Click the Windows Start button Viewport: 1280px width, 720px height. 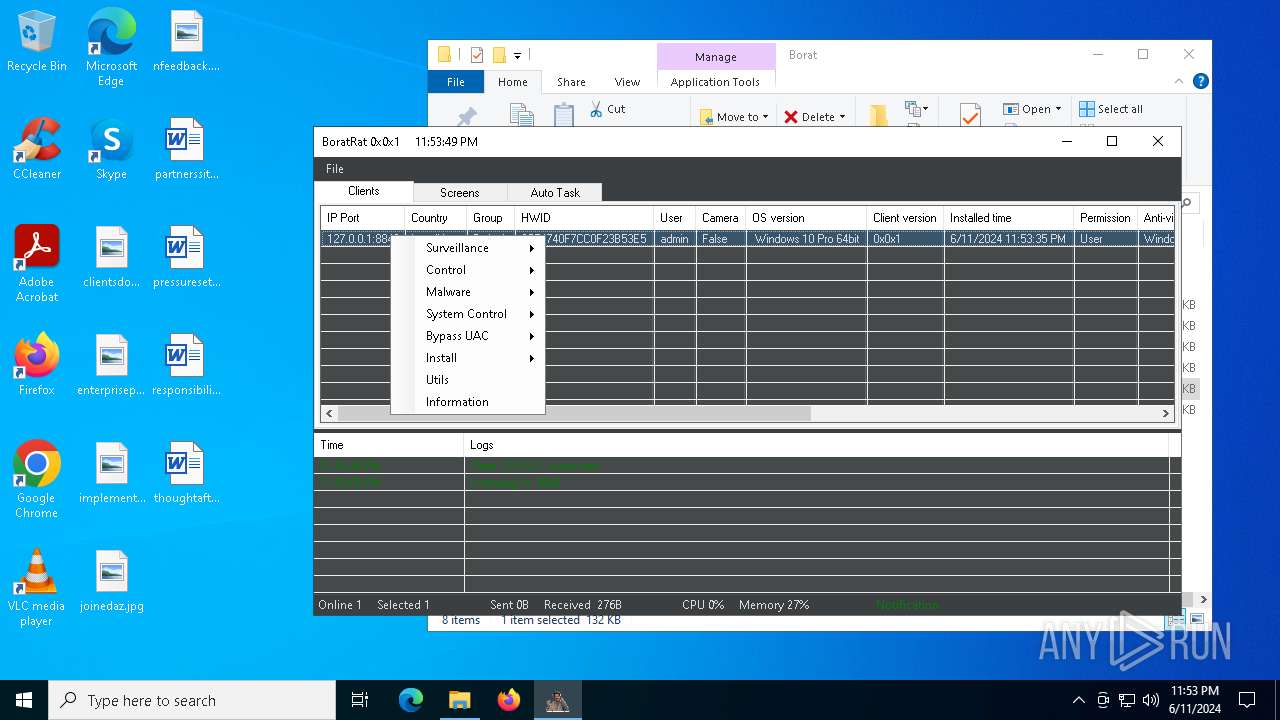coord(24,700)
